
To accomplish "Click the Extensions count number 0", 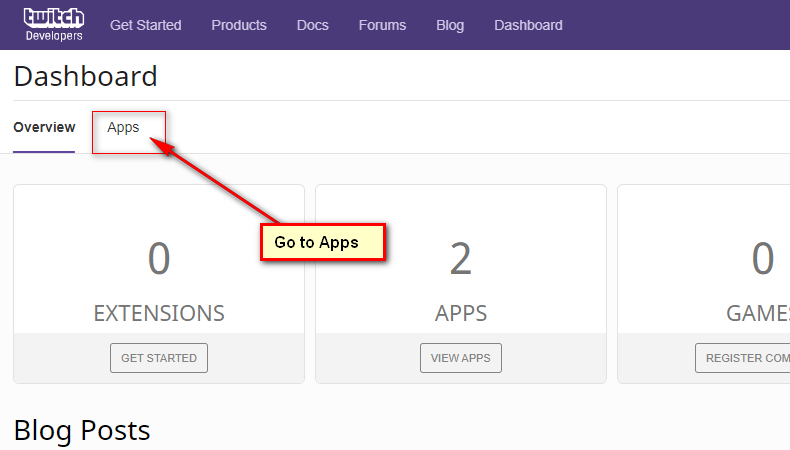I will point(159,259).
